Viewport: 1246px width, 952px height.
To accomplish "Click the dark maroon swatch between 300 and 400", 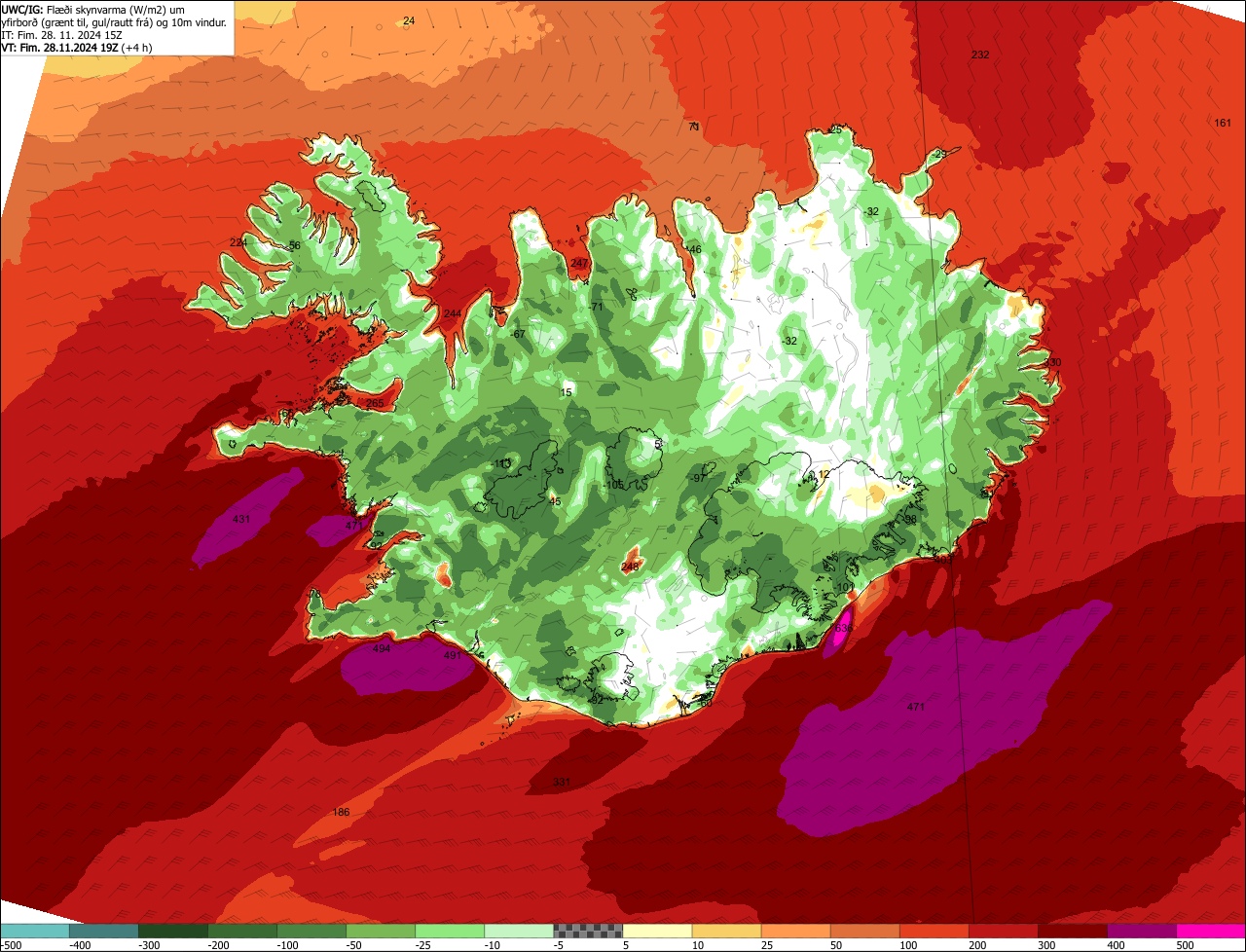I will click(1072, 931).
